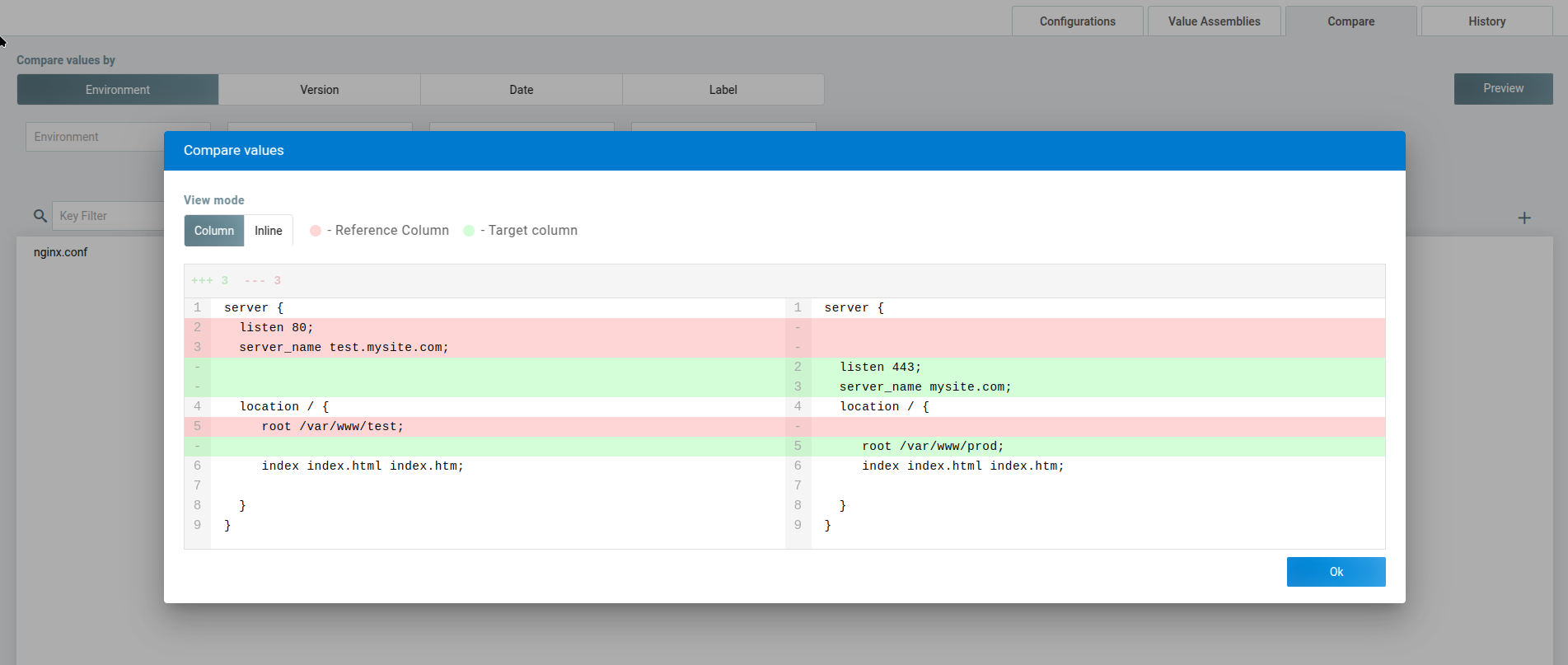Click the pink Reference Column legend dot
This screenshot has height=665, width=1568.
(x=315, y=231)
